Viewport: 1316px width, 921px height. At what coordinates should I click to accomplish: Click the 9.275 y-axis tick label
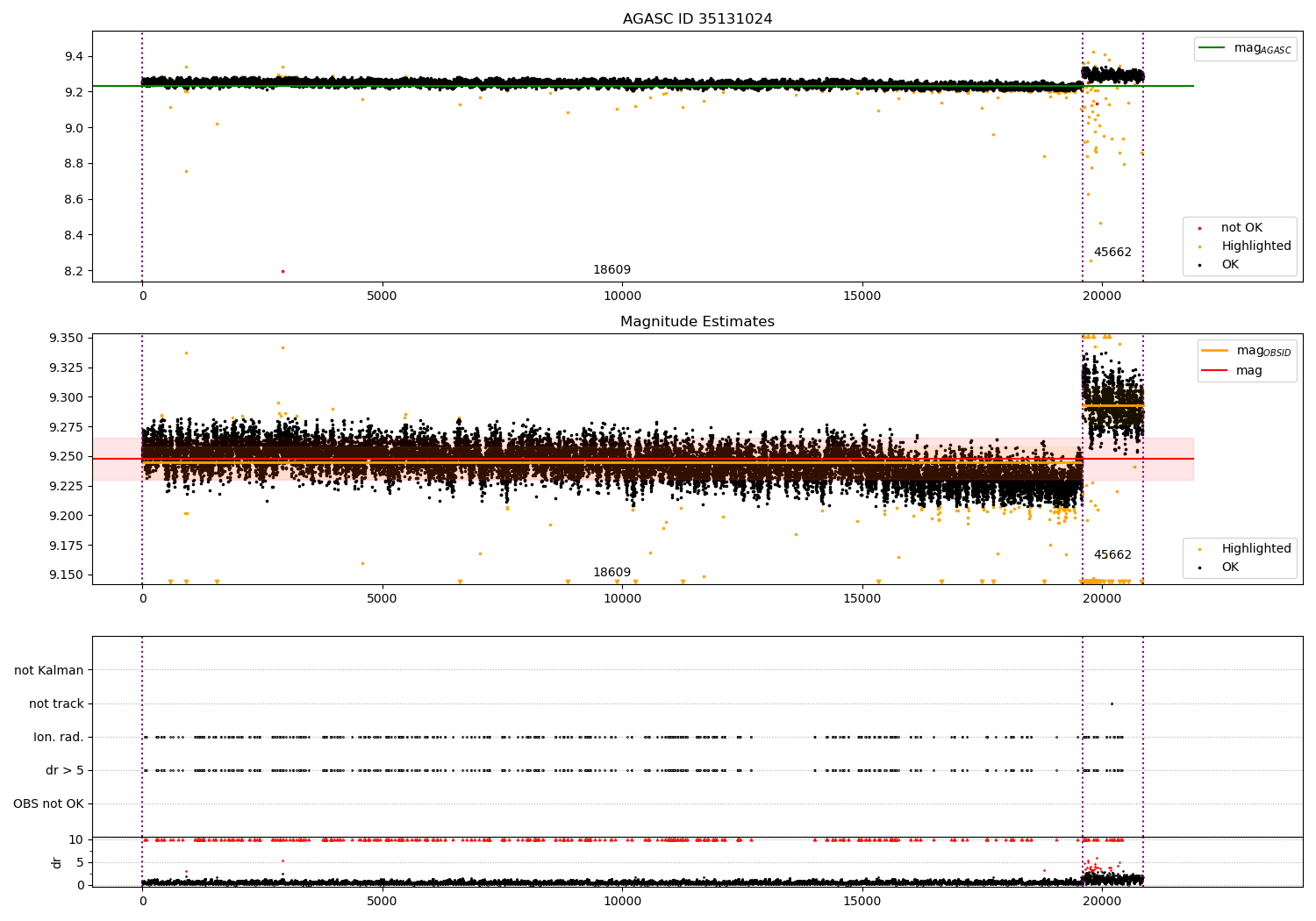pyautogui.click(x=66, y=427)
